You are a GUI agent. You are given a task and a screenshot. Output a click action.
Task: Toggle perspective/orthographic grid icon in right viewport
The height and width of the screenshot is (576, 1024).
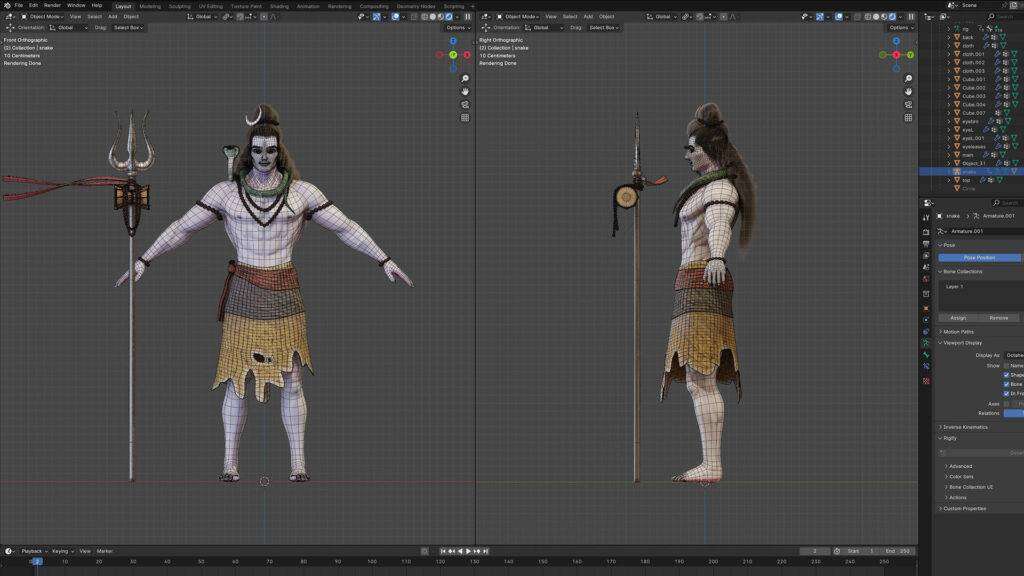(x=908, y=118)
